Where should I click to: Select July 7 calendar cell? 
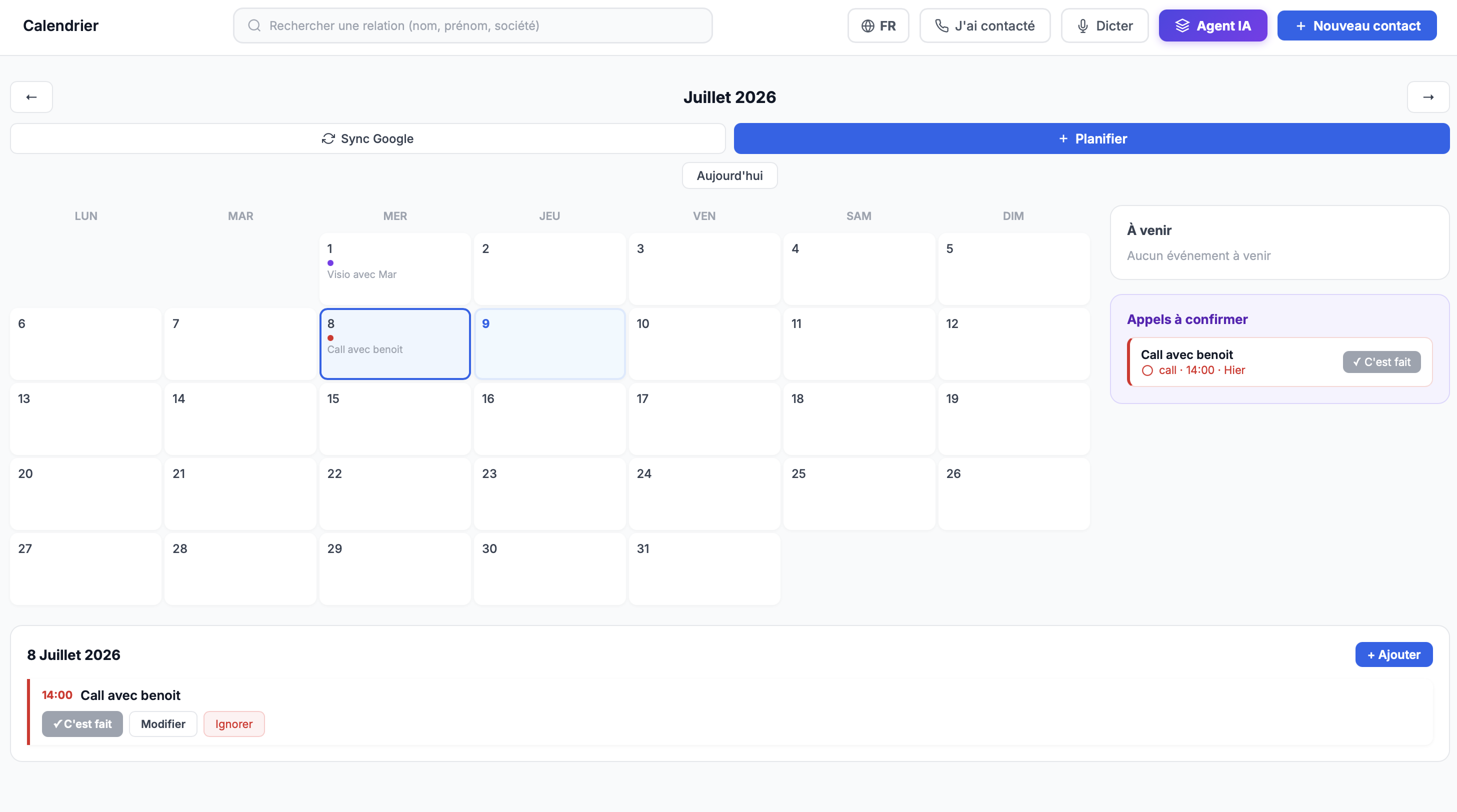coord(240,344)
